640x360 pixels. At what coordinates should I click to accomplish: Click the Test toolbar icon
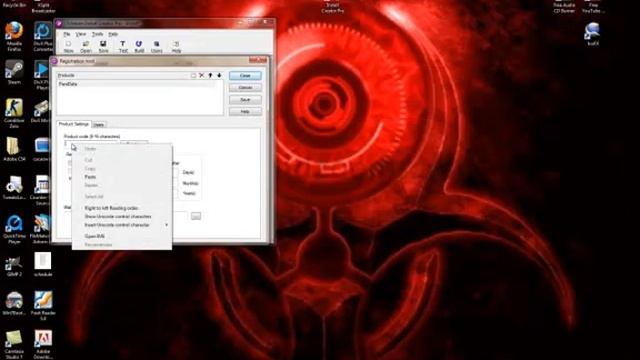[123, 47]
